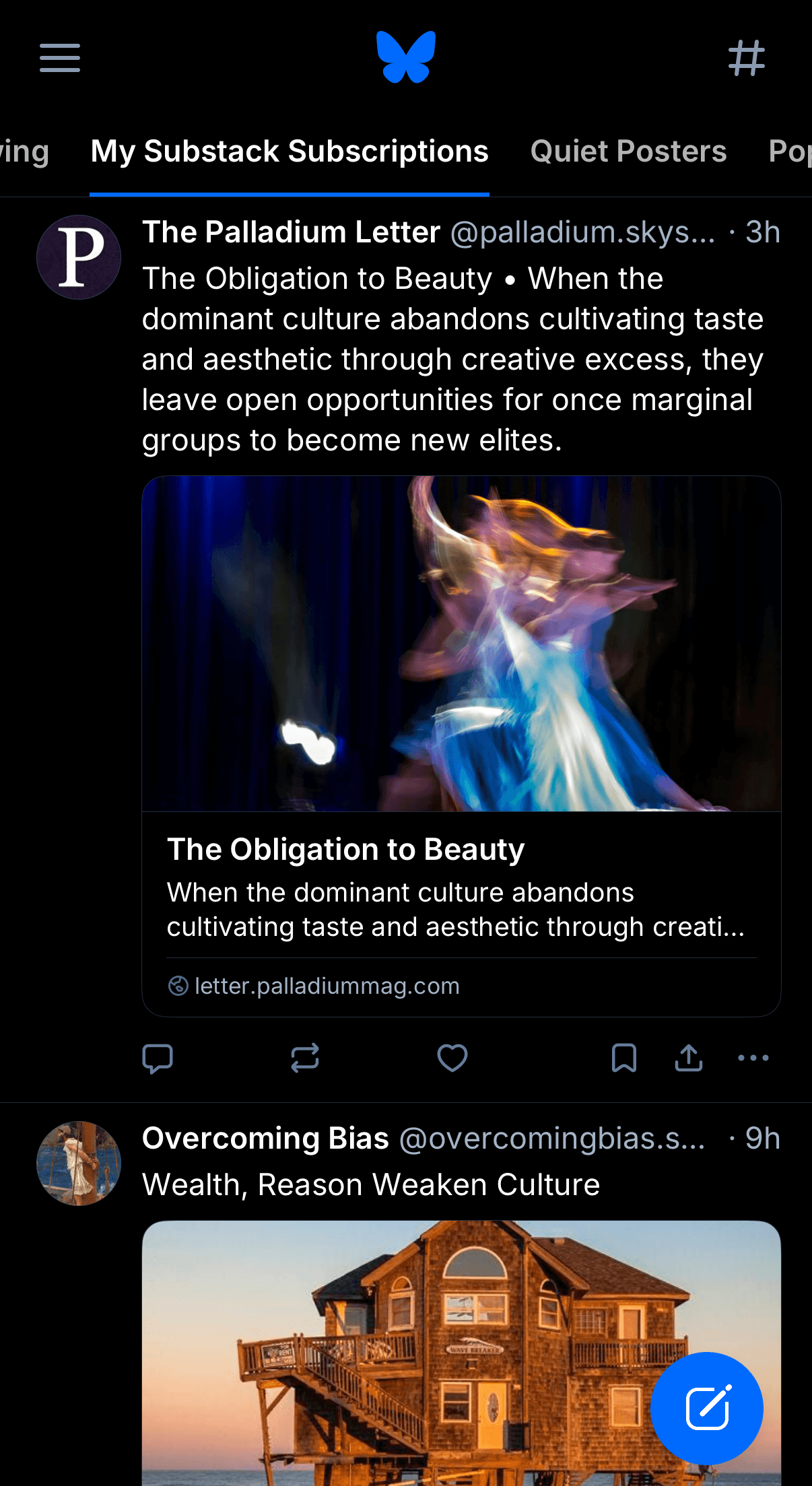Repost The Palladium Letter post
The height and width of the screenshot is (1486, 812).
tap(305, 1058)
